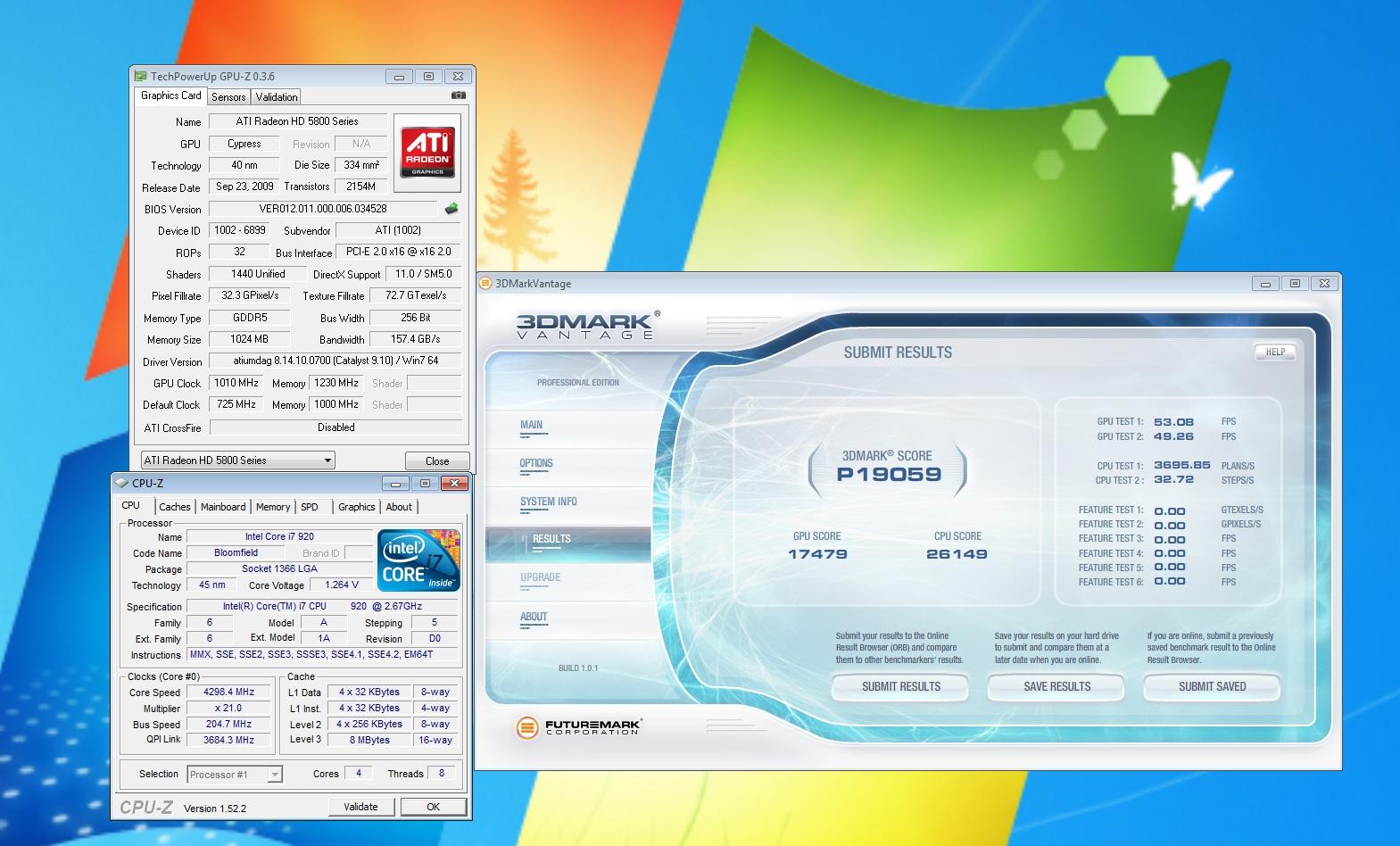Image resolution: width=1400 pixels, height=846 pixels.
Task: Click the Code Name Bloomfield field
Action: coord(236,552)
